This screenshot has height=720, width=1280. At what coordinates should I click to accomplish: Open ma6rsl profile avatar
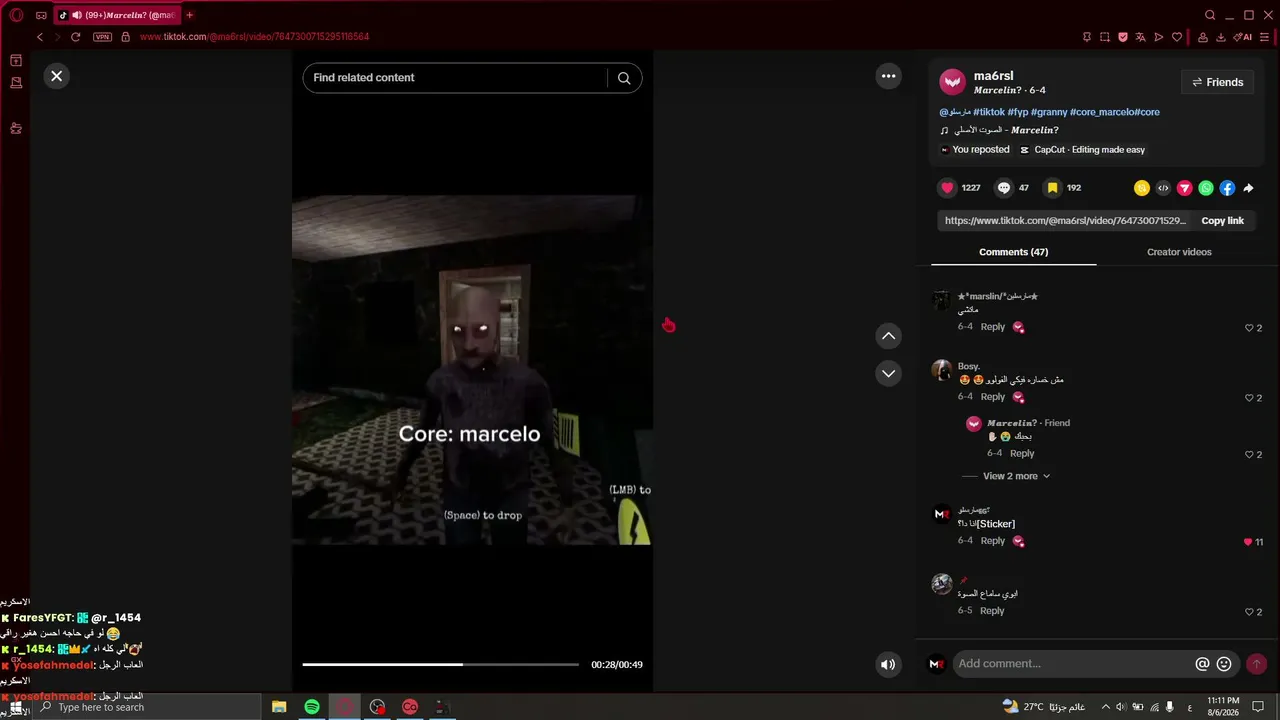pos(953,82)
